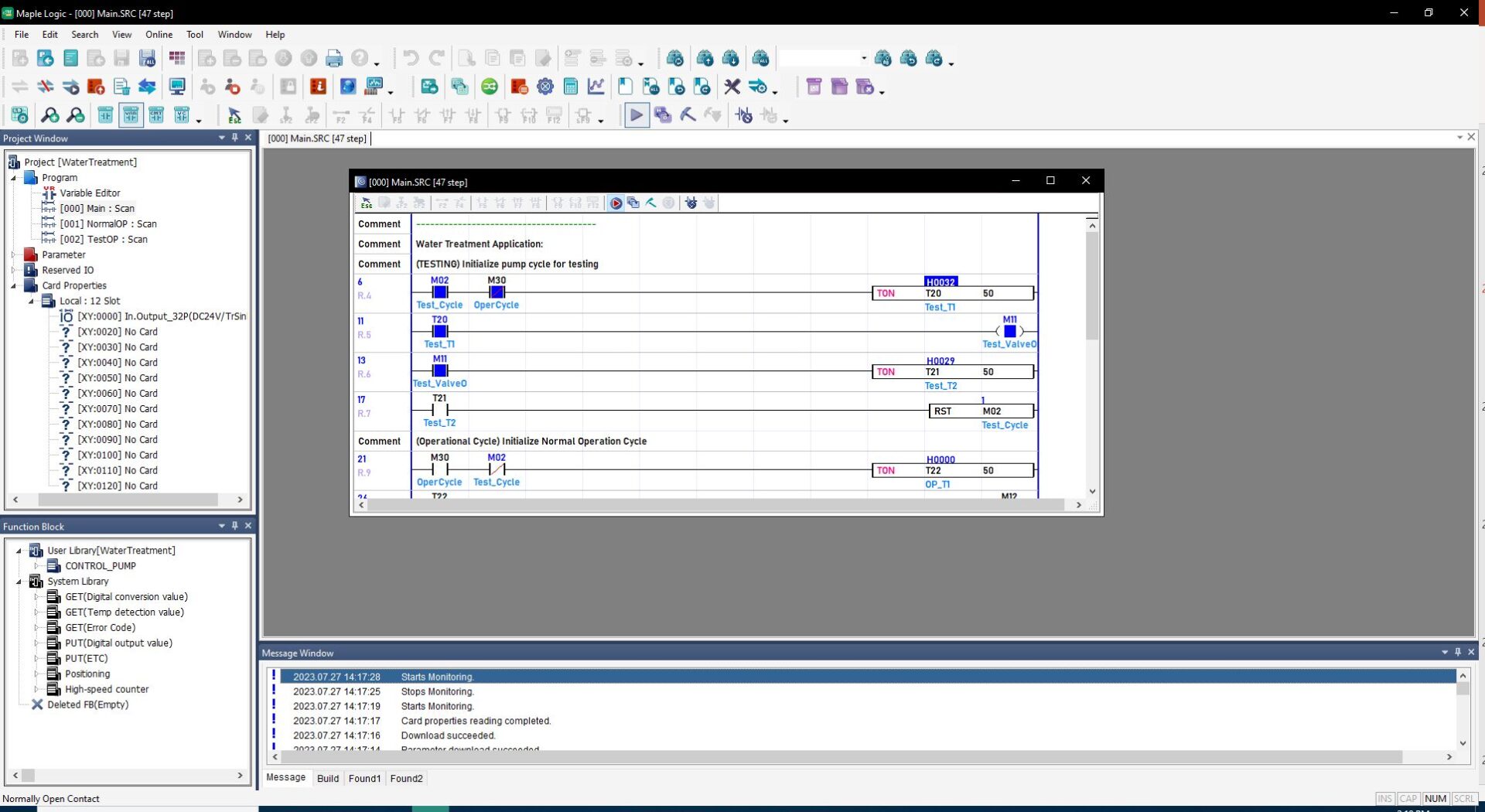
Task: Pin the Message Window panel
Action: [1458, 653]
